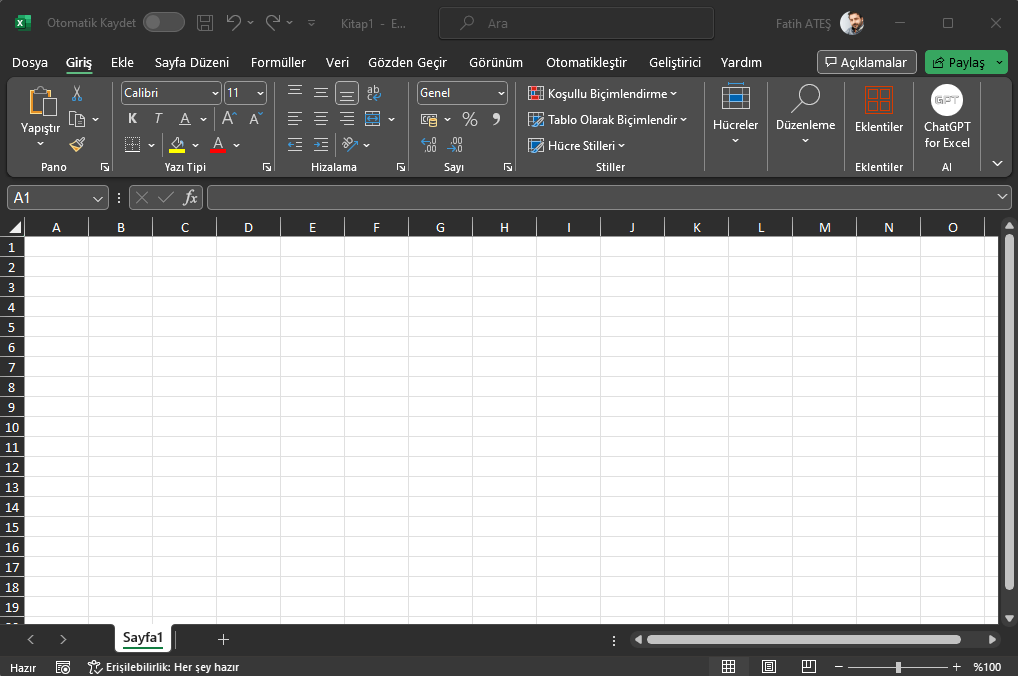Open the borders dropdown arrow
1018x676 pixels.
tap(152, 144)
